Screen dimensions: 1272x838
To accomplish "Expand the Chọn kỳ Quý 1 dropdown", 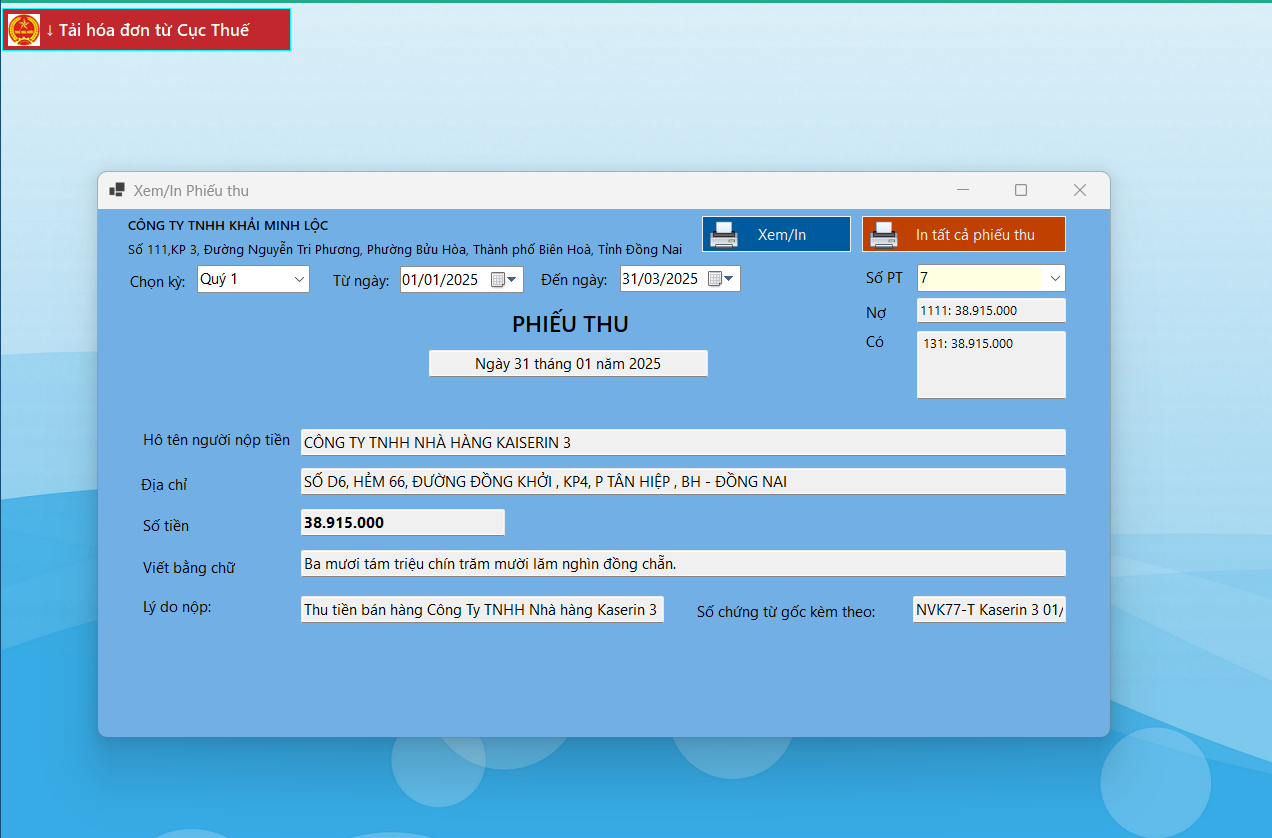I will pyautogui.click(x=299, y=279).
